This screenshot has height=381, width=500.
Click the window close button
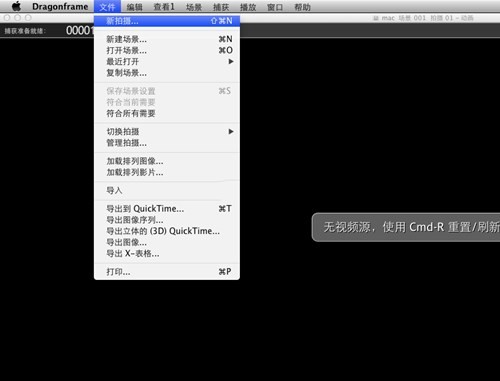(x=7, y=17)
